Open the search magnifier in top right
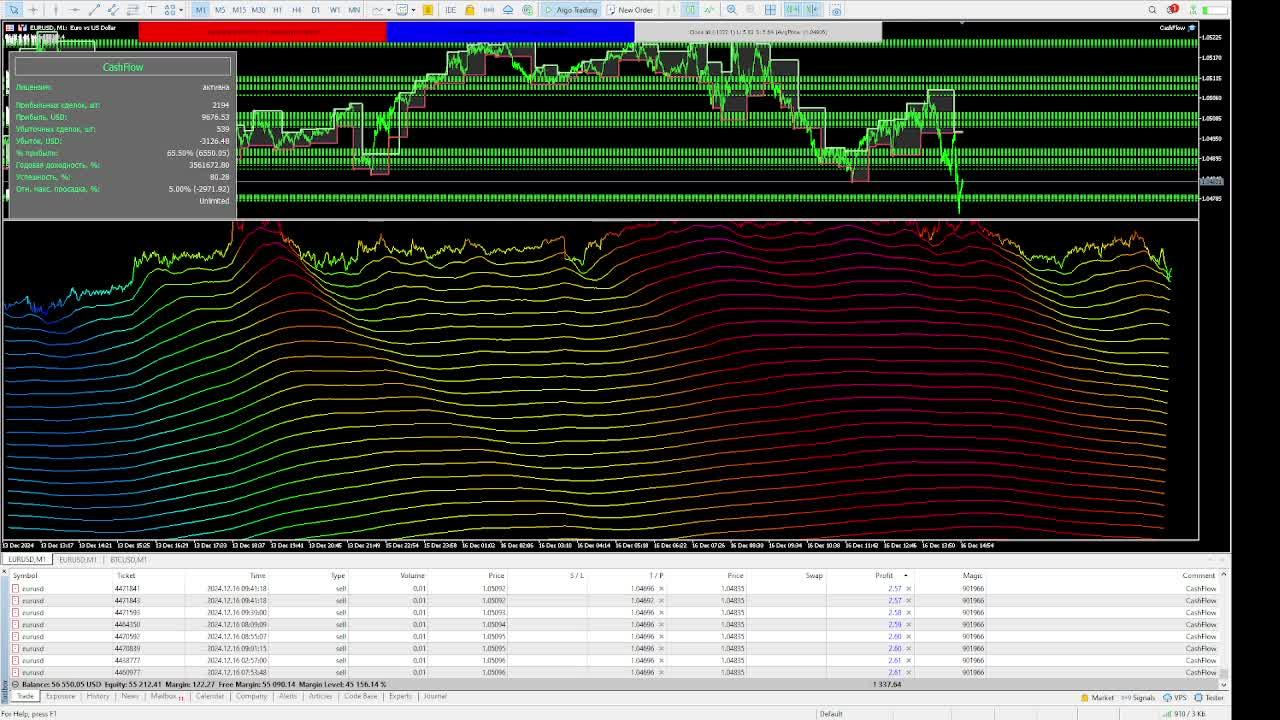This screenshot has height=720, width=1280. pos(1152,10)
